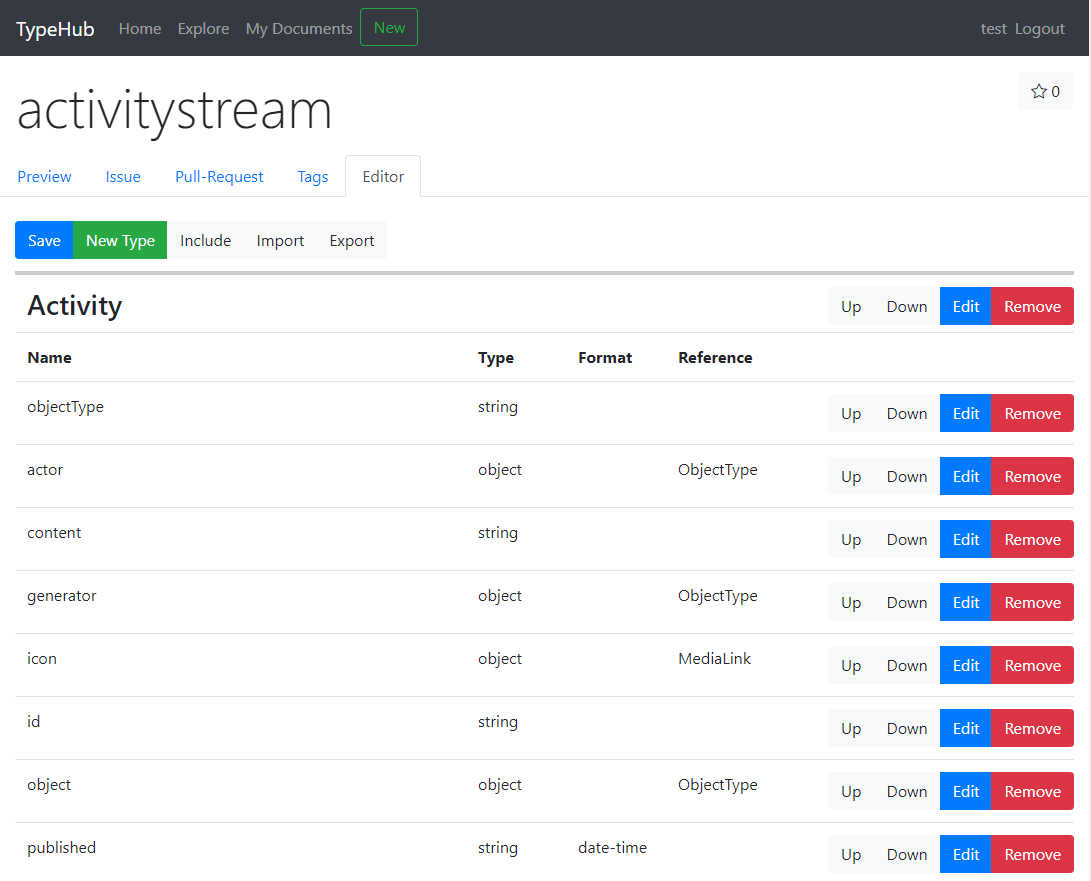Move icon property Up
Image resolution: width=1091 pixels, height=881 pixels.
pos(851,665)
